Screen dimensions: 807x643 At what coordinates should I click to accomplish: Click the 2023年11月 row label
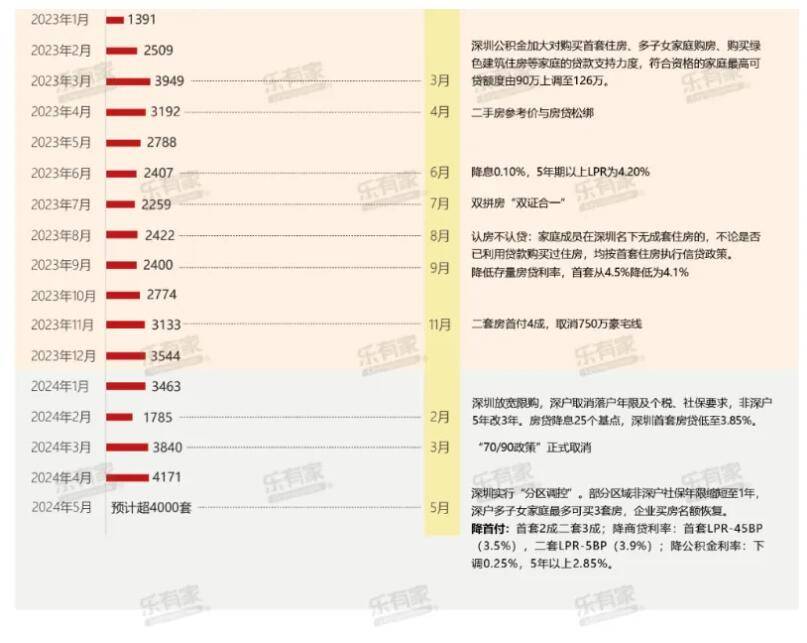[62, 325]
